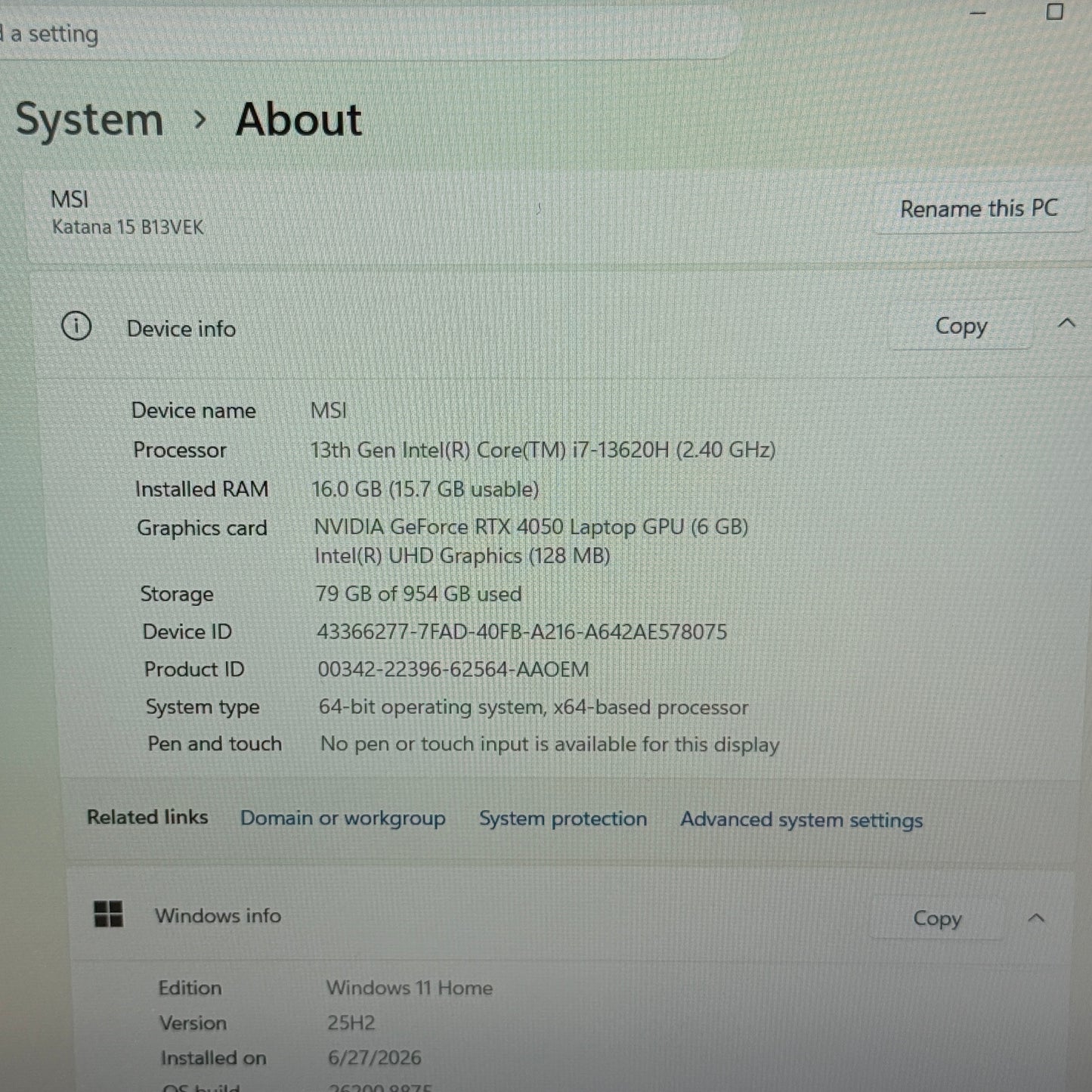
Task: Click the Device name label
Action: pos(193,410)
